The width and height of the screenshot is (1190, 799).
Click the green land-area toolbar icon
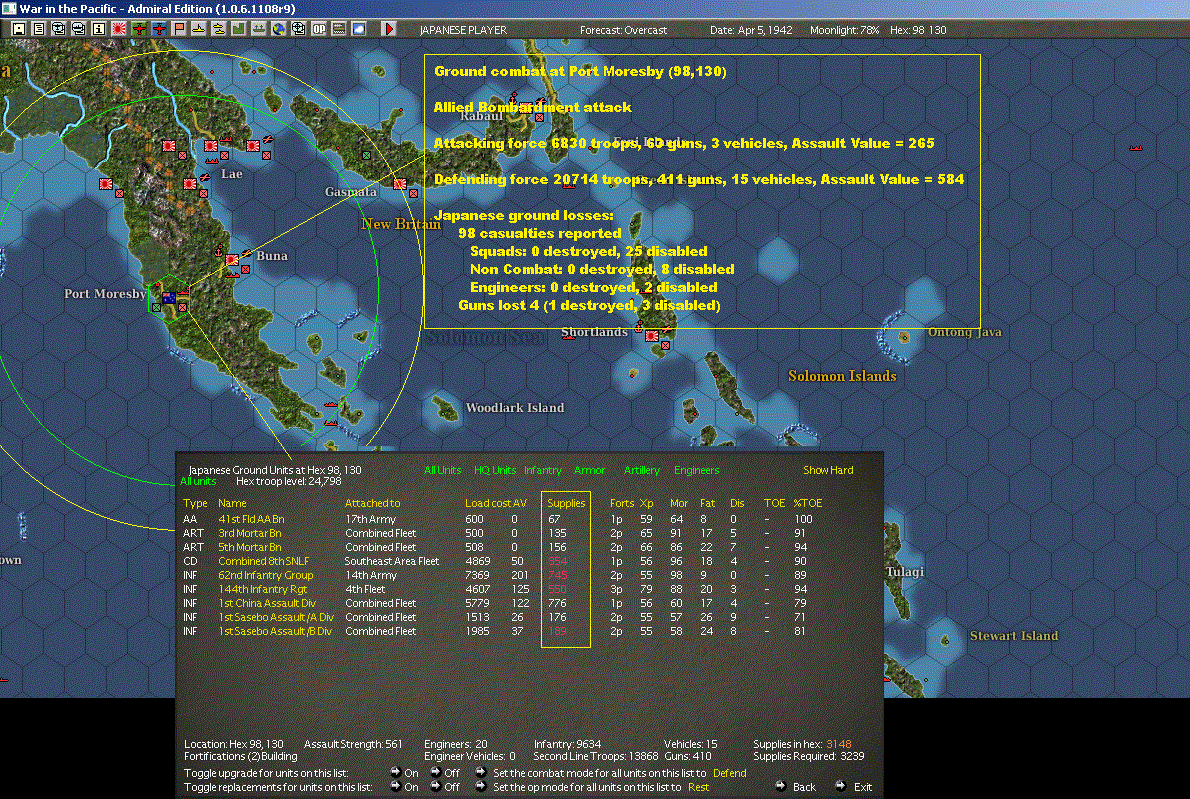click(238, 29)
